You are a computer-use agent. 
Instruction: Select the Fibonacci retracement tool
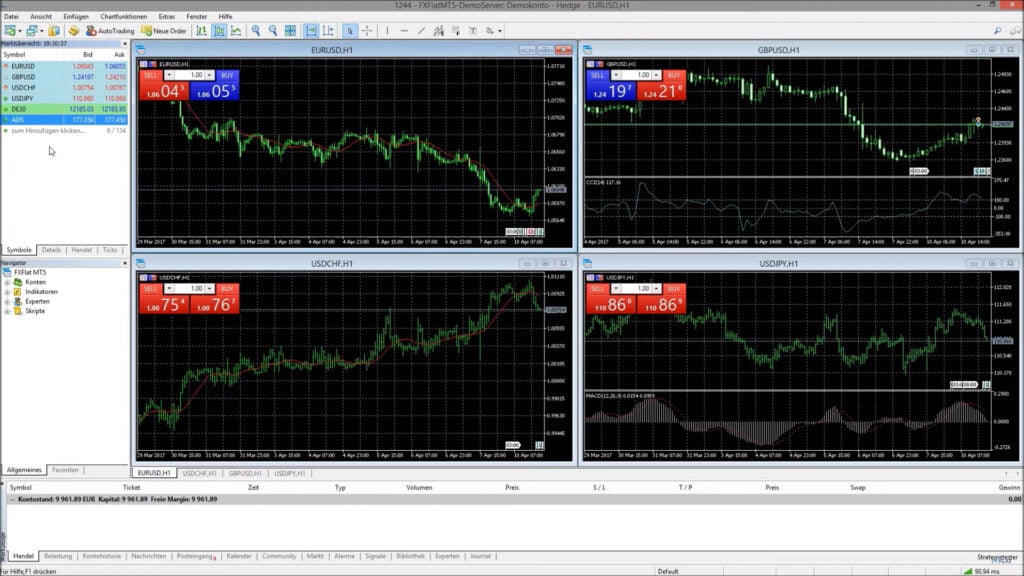[456, 31]
